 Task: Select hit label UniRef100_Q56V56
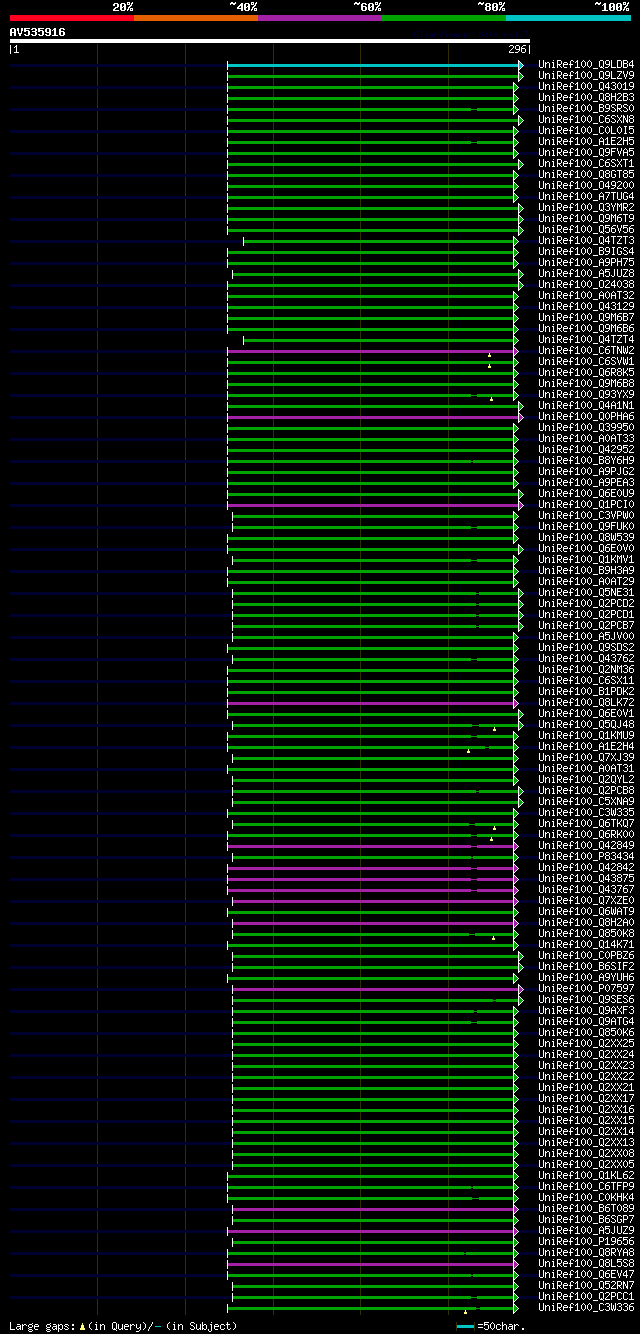[x=586, y=230]
